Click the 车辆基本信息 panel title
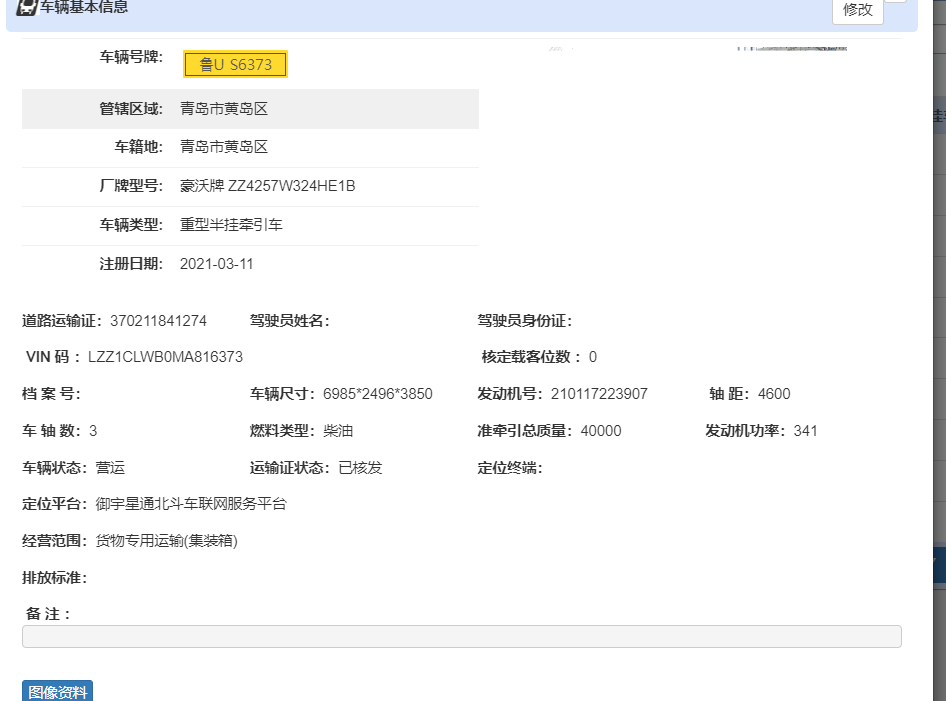 [x=84, y=7]
